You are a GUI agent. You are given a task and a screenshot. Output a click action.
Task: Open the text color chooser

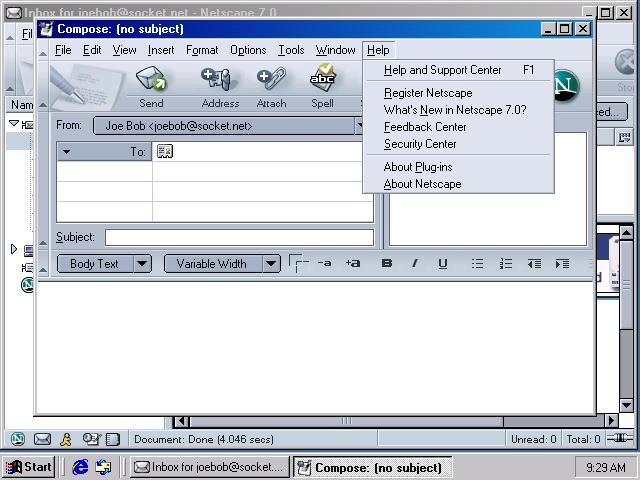click(298, 263)
